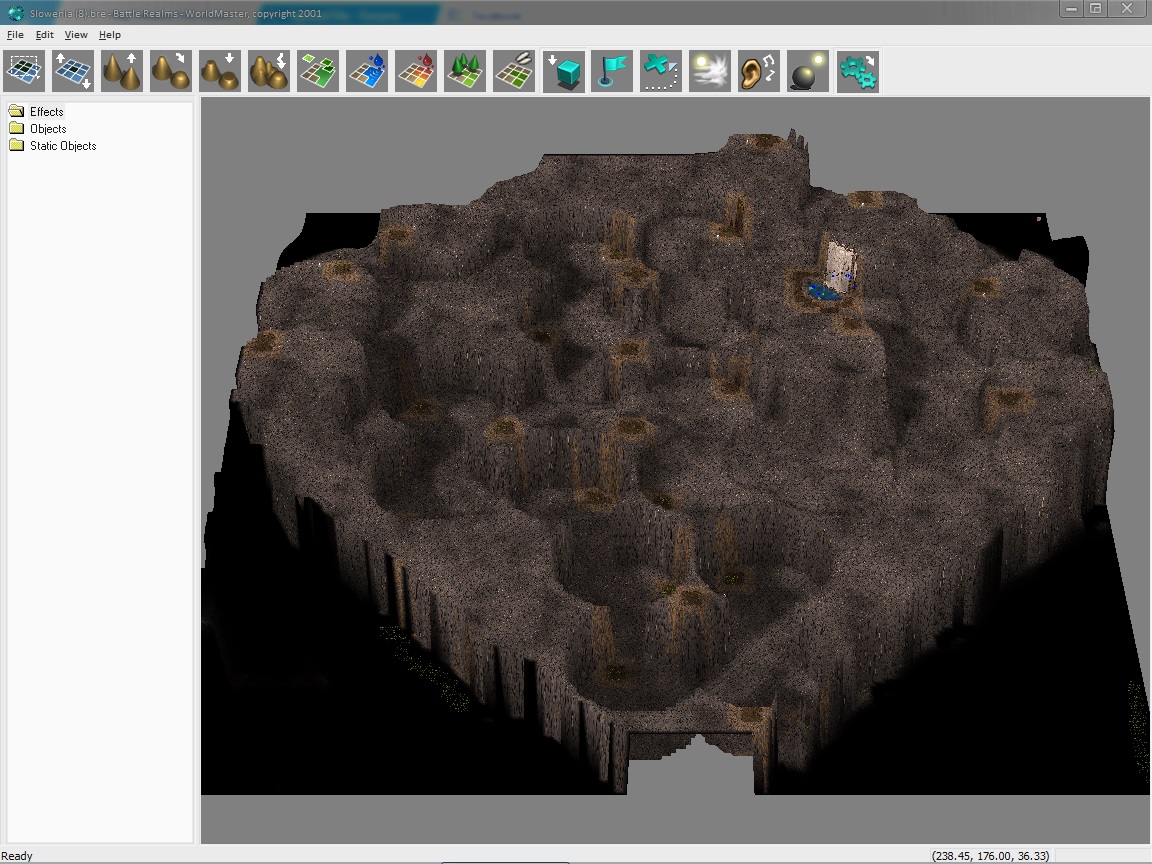The image size is (1152, 864).
Task: Open the Help menu
Action: click(109, 35)
